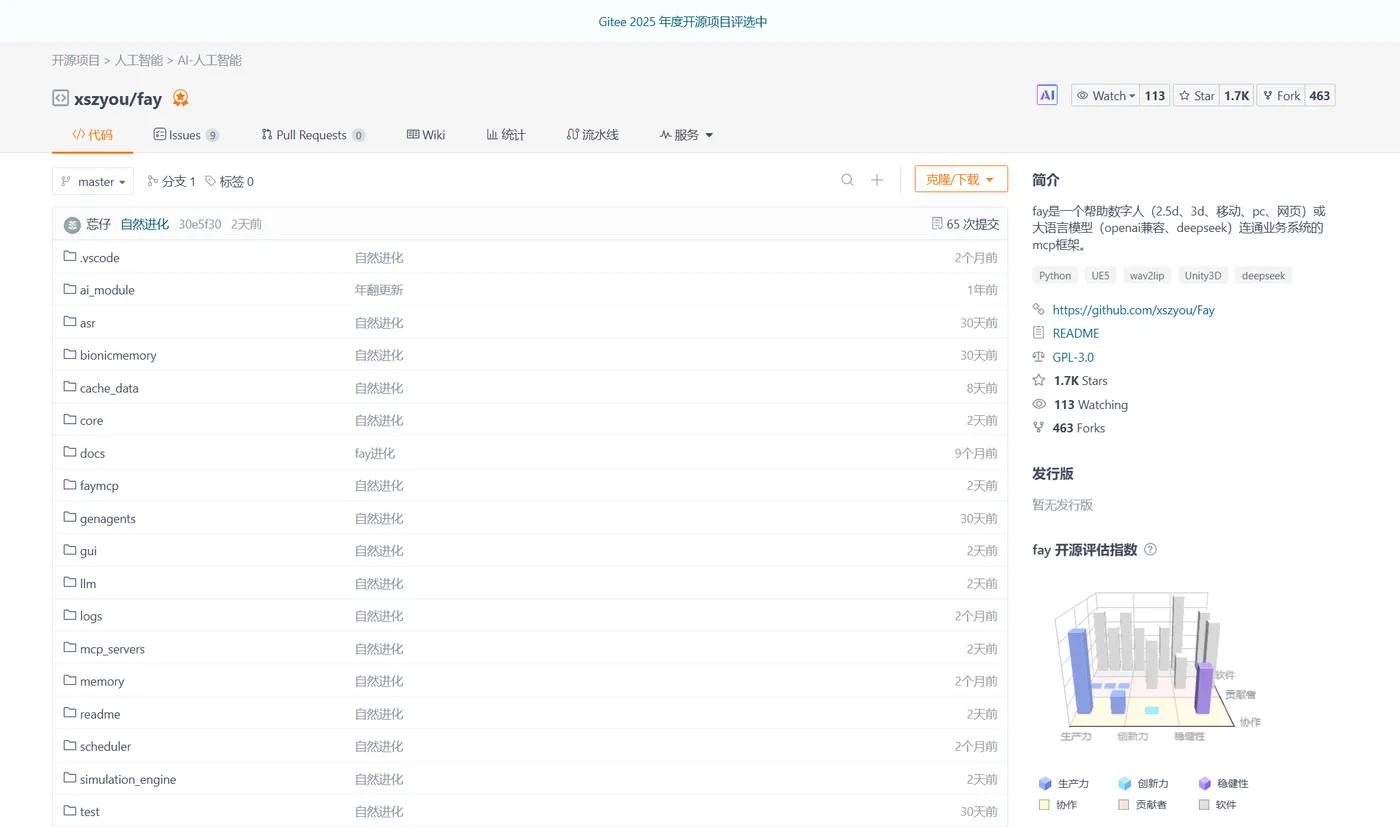
Task: Open the master branch dropdown
Action: [93, 181]
